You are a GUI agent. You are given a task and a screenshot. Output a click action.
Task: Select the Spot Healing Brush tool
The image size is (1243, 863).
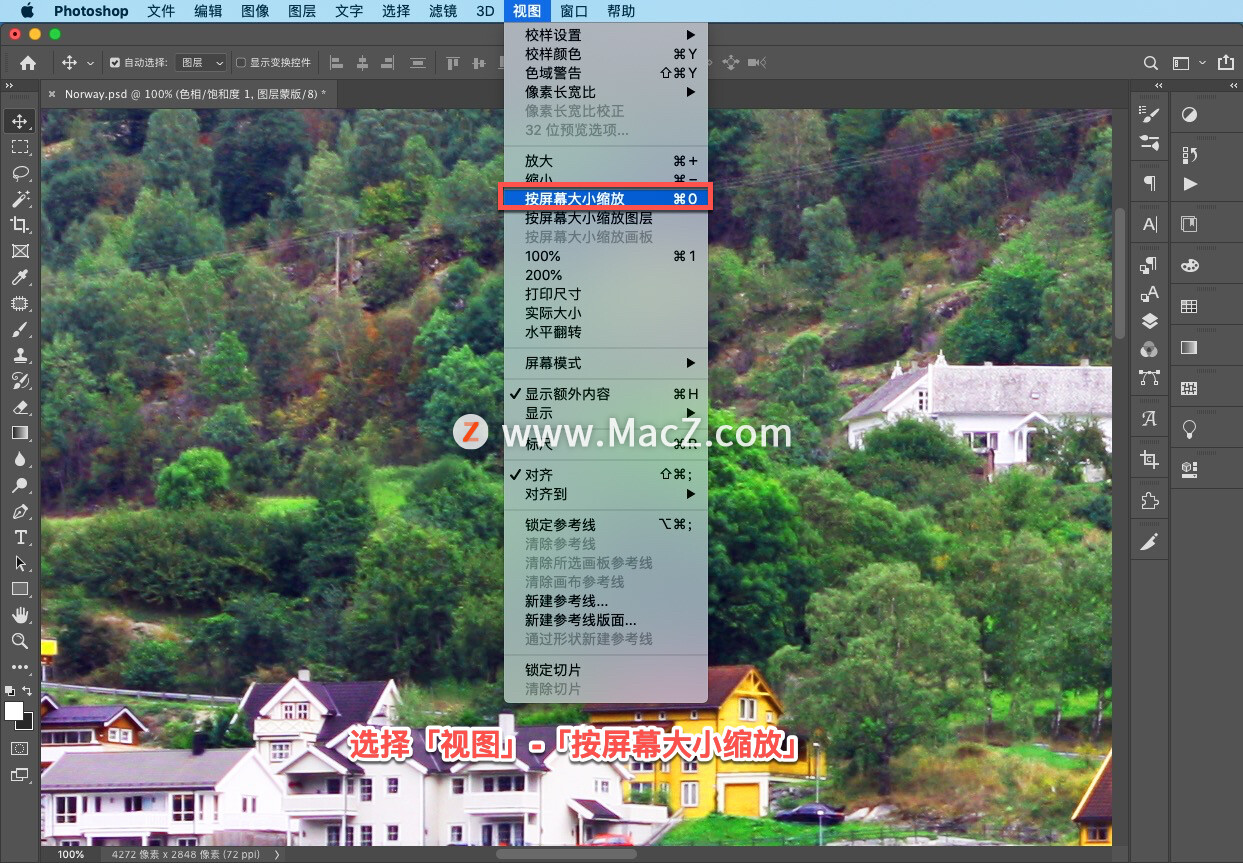[x=20, y=303]
